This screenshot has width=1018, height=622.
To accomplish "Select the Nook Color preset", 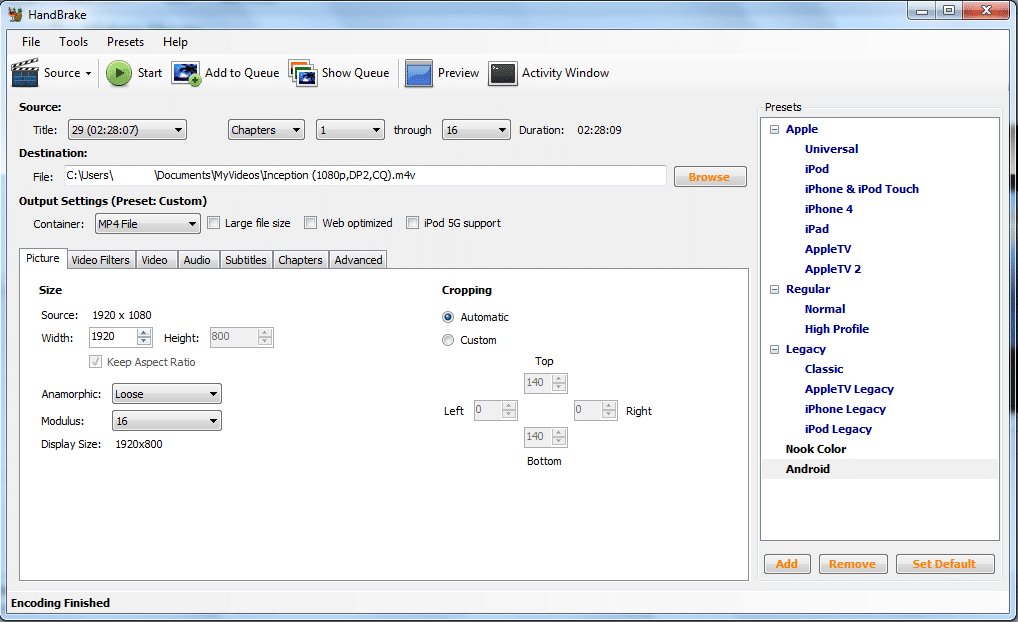I will click(816, 449).
